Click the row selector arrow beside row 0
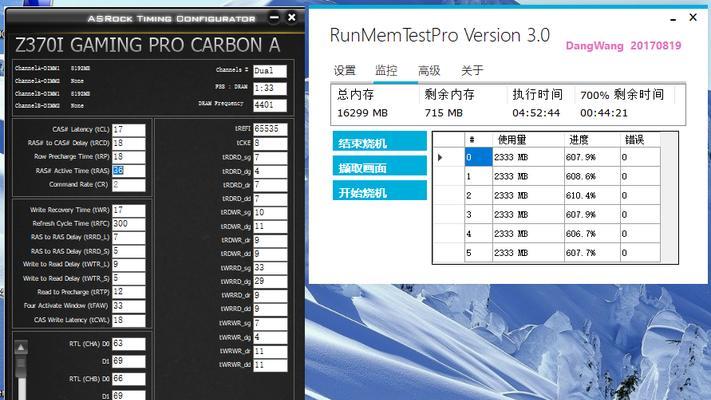Image resolution: width=711 pixels, height=400 pixels. pos(440,157)
